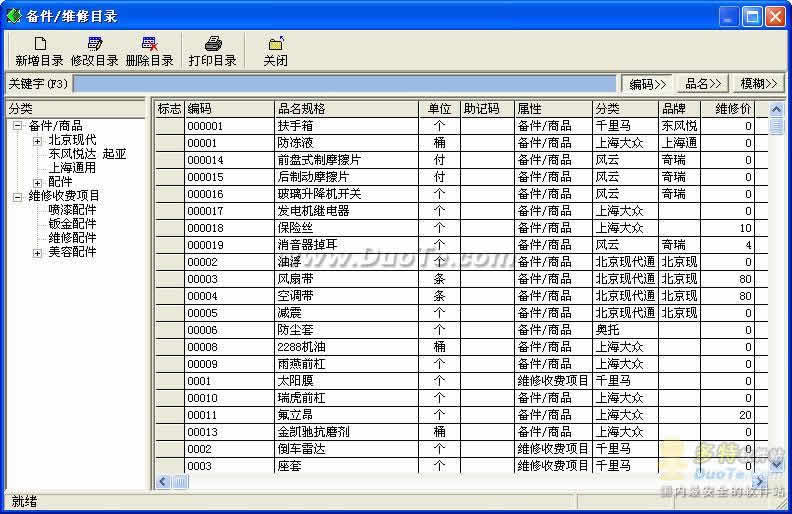Click the 删除目录 (delete catalog) icon

click(150, 44)
